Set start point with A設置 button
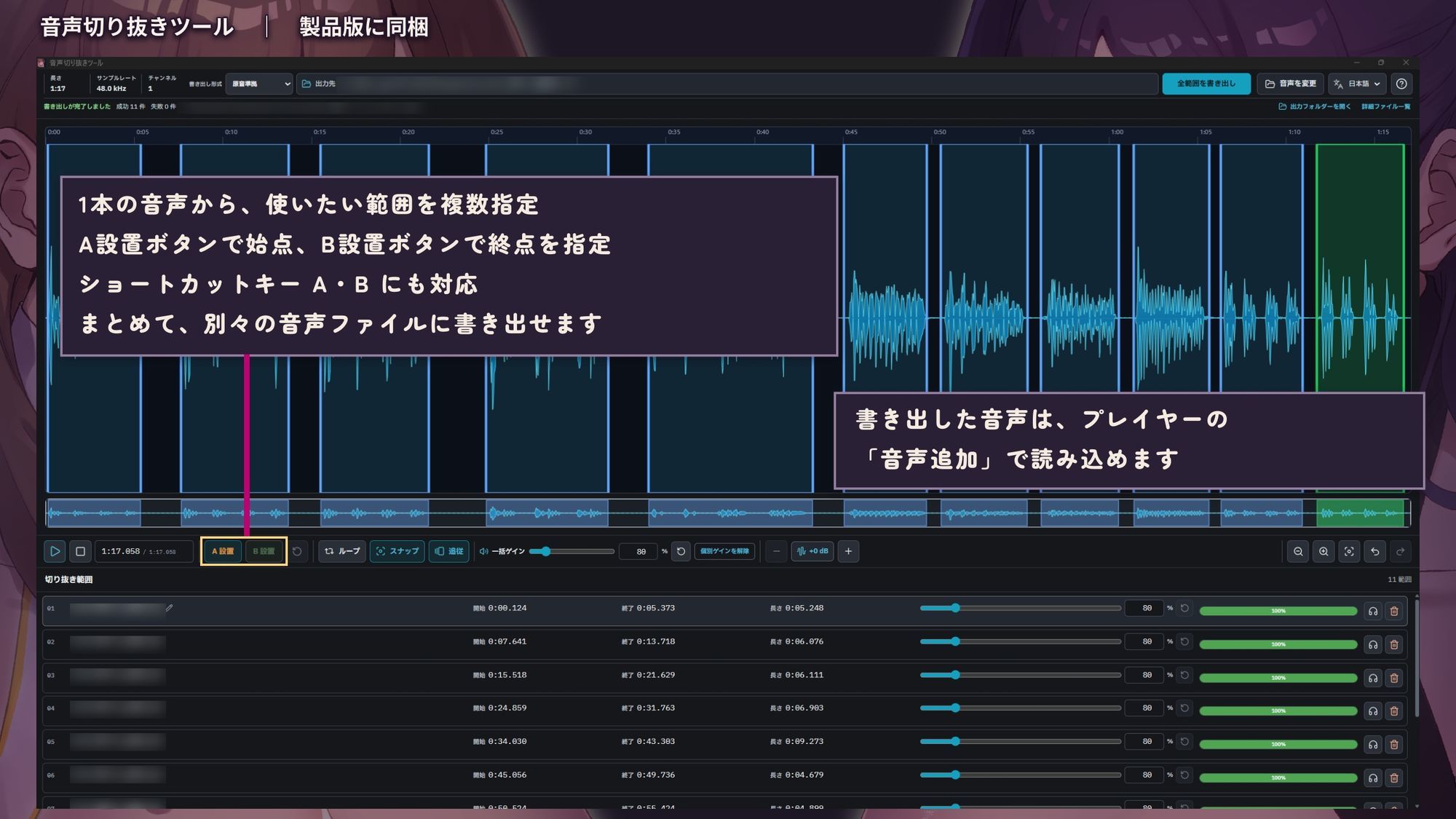This screenshot has width=1456, height=819. point(223,551)
